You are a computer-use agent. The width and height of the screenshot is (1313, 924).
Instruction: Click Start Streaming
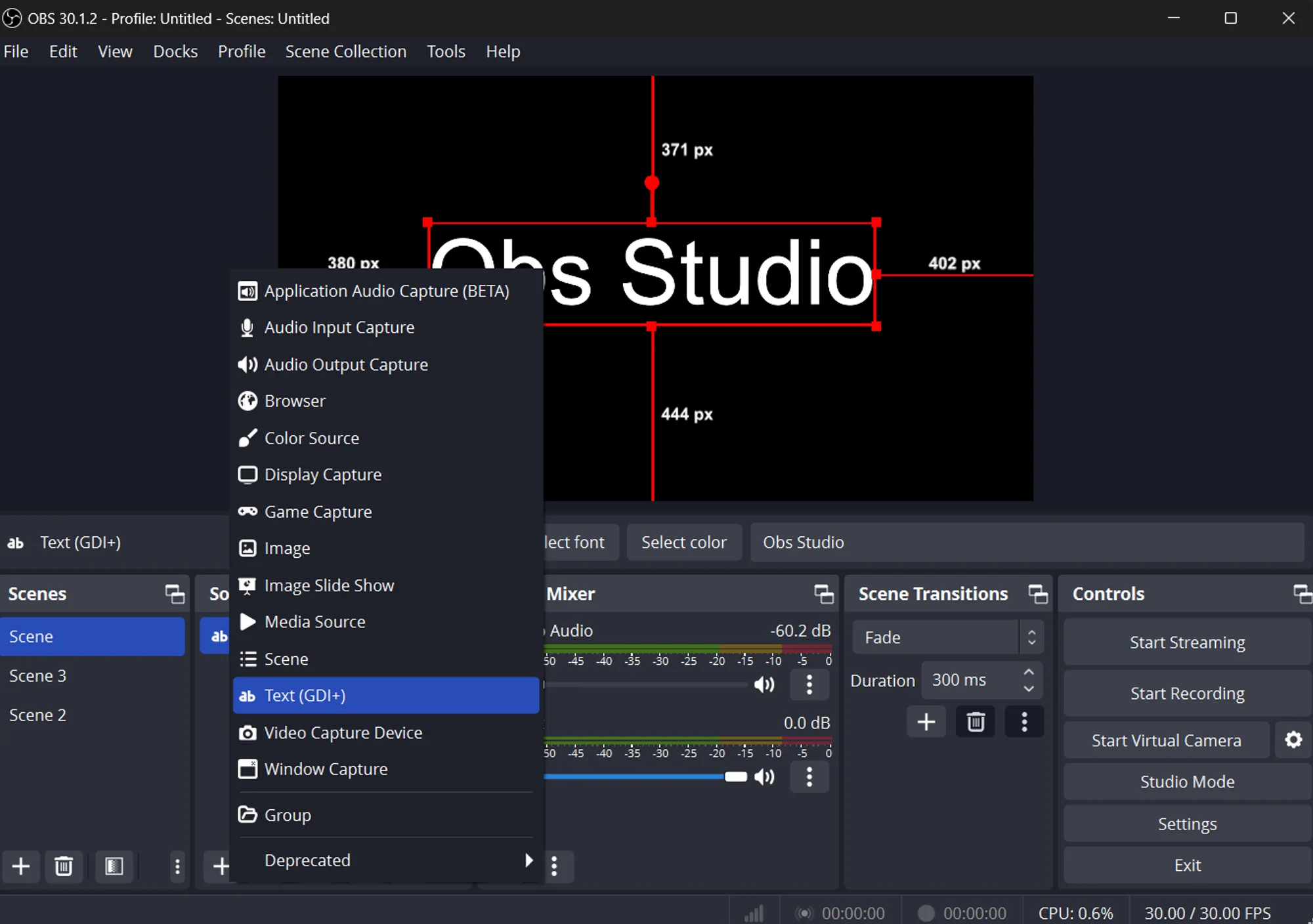pyautogui.click(x=1187, y=642)
